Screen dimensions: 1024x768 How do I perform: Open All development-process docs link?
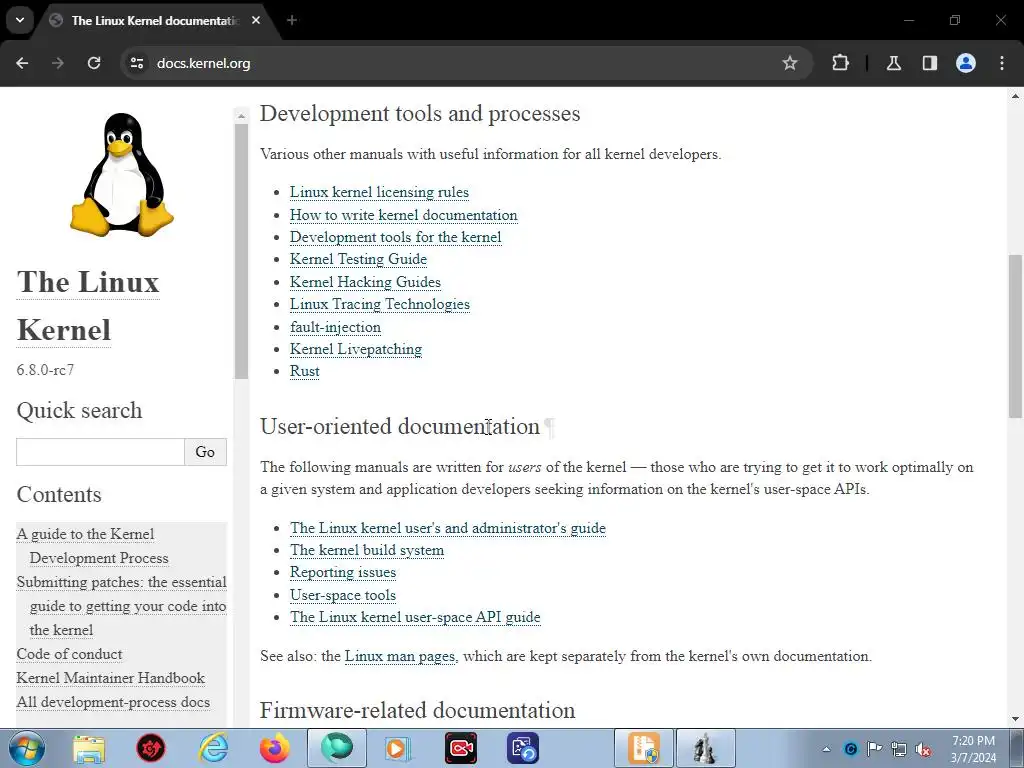[113, 703]
